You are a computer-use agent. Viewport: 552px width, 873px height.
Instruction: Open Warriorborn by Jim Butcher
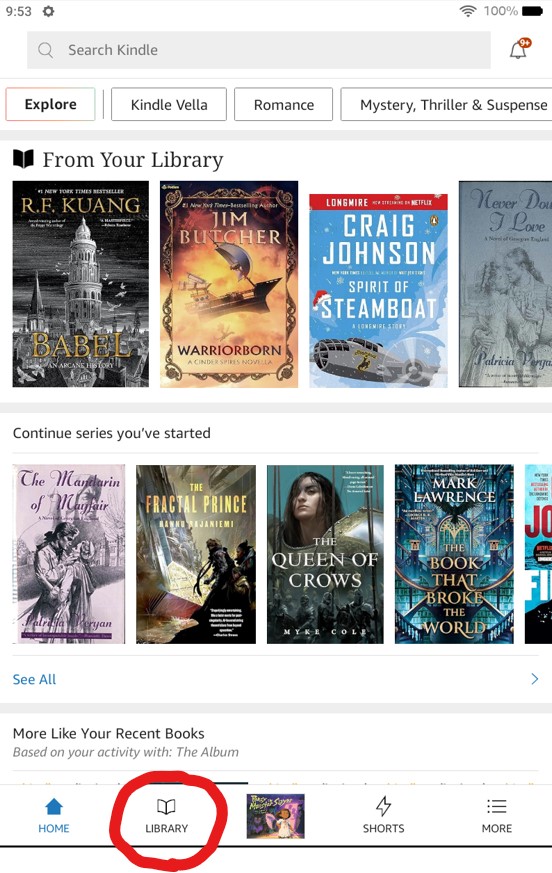229,284
